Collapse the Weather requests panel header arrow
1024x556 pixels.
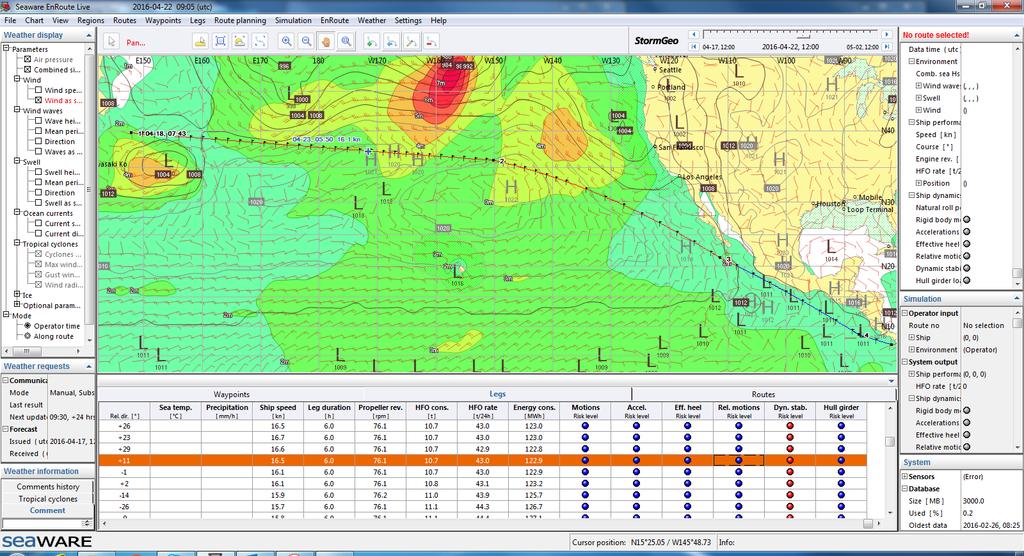89,367
